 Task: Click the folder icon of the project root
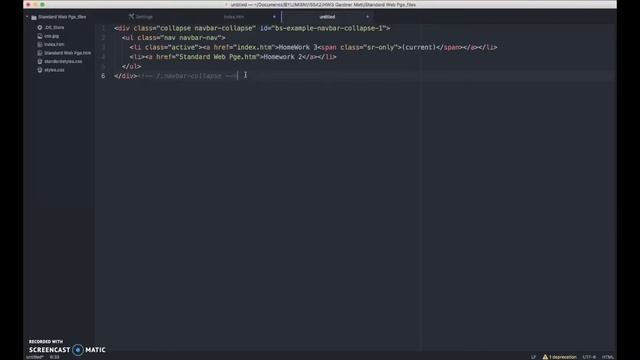pos(34,17)
